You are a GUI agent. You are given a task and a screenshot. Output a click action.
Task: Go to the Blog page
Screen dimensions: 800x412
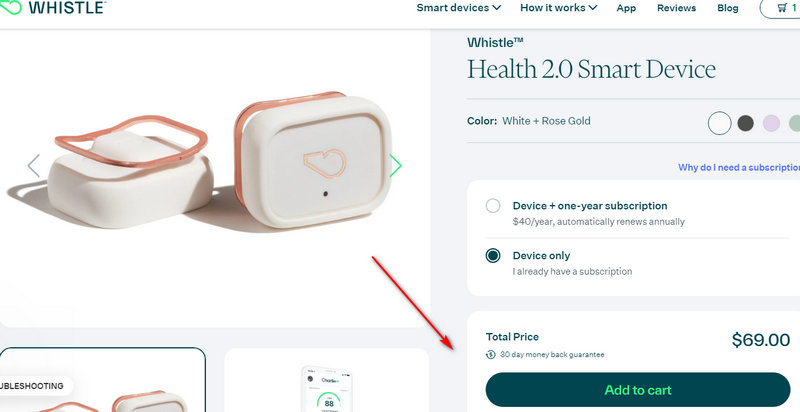(x=728, y=8)
